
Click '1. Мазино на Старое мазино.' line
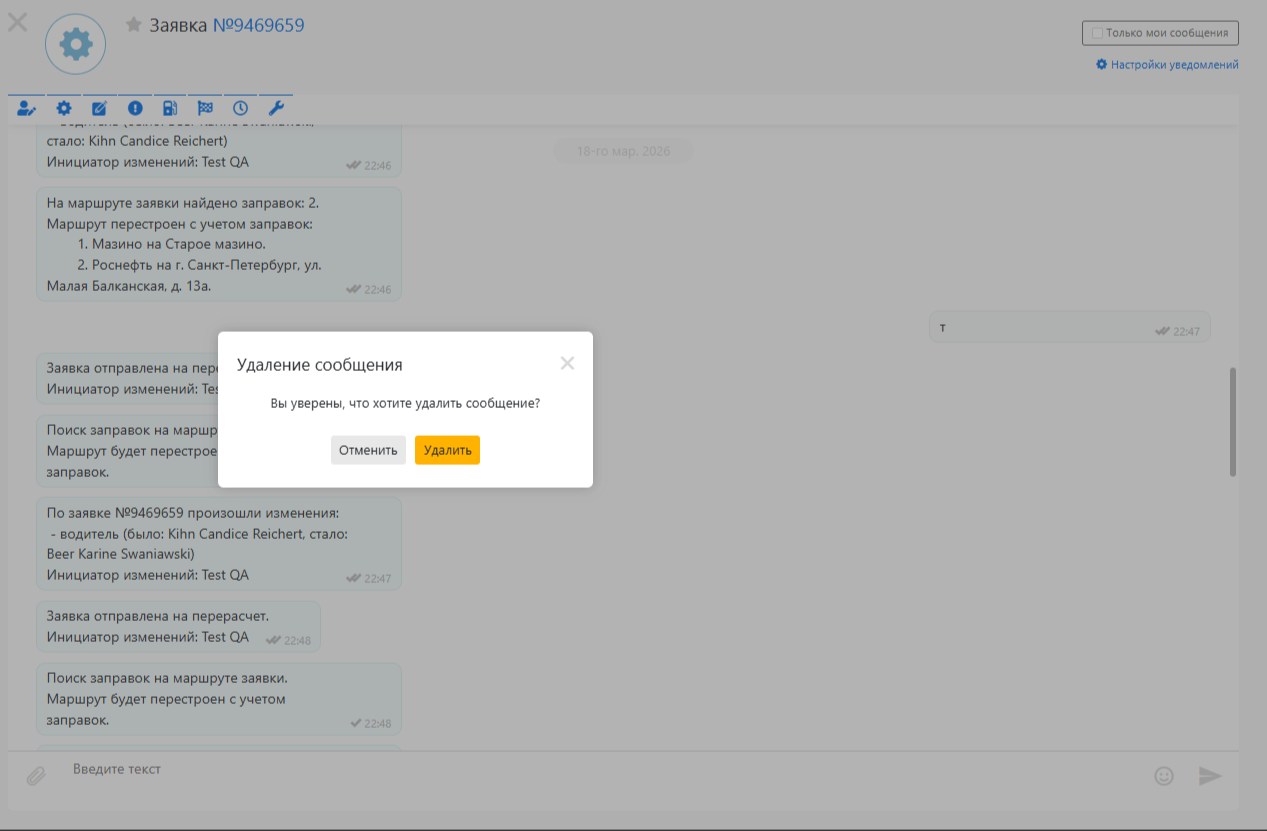tap(172, 244)
